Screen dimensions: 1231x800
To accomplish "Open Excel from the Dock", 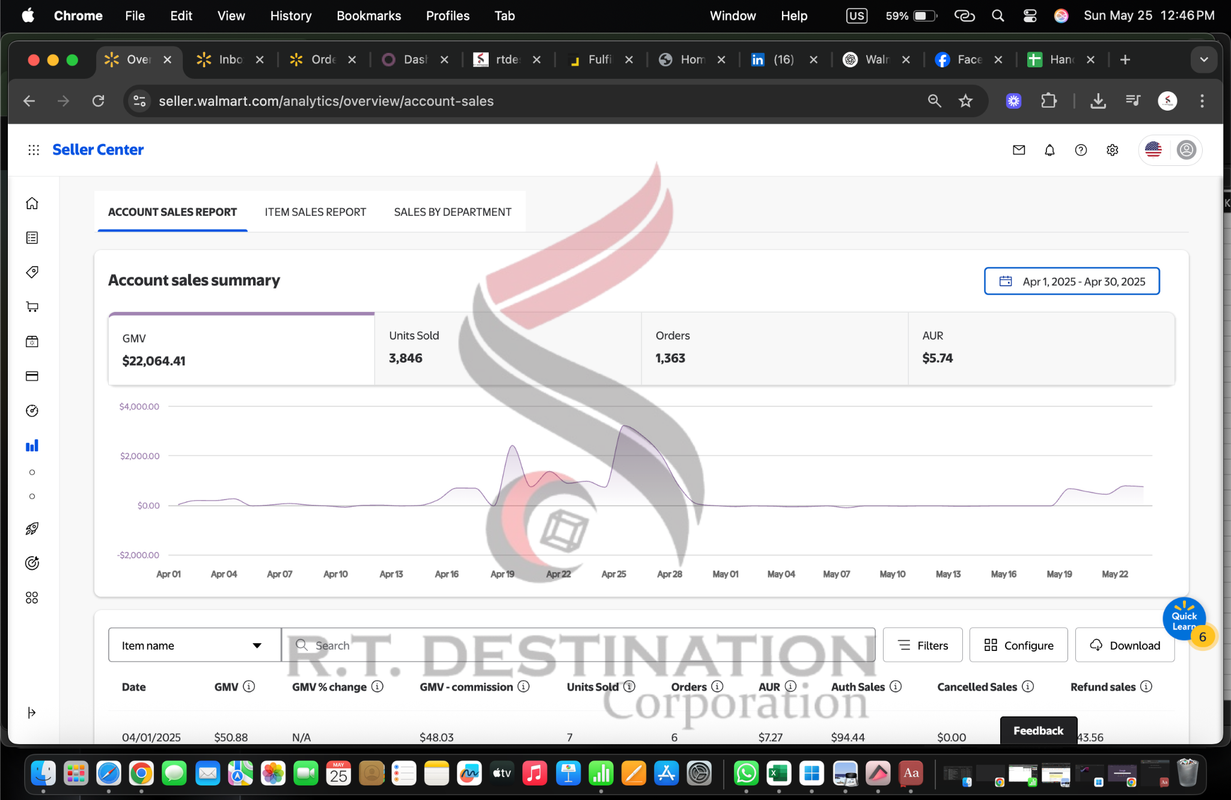I will coord(779,773).
